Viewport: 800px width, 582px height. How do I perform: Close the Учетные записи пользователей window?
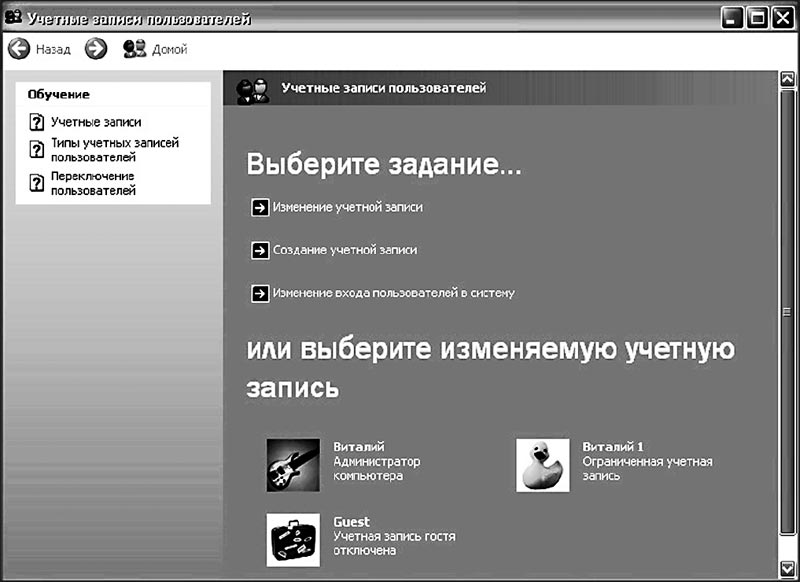(x=783, y=18)
